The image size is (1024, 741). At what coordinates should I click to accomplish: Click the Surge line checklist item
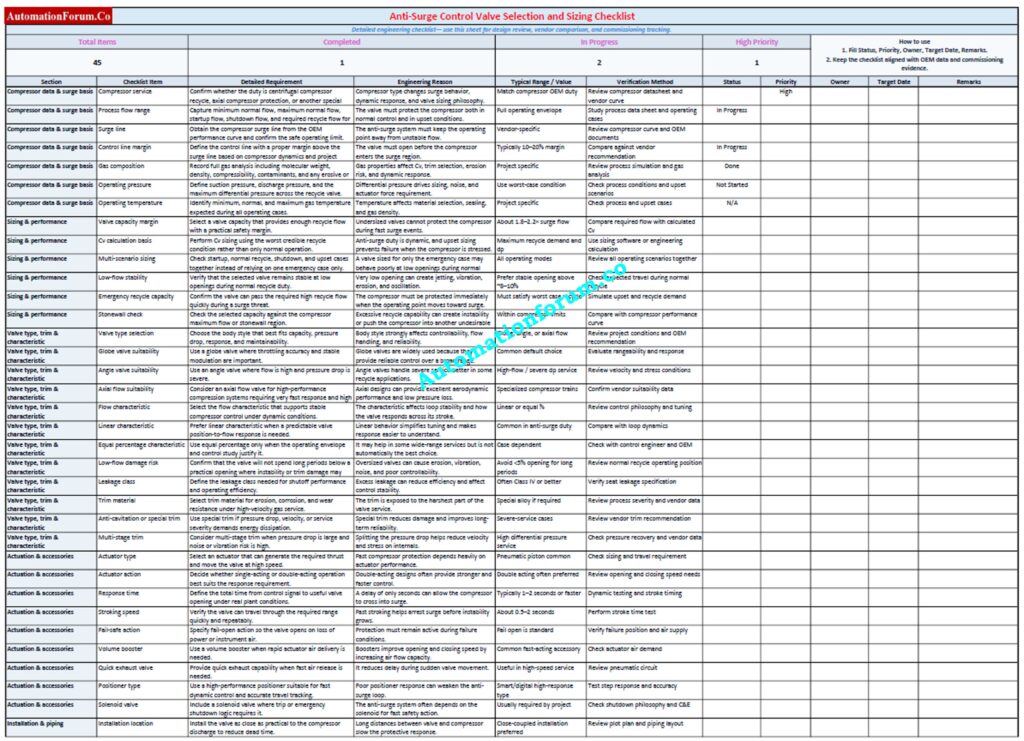click(142, 133)
